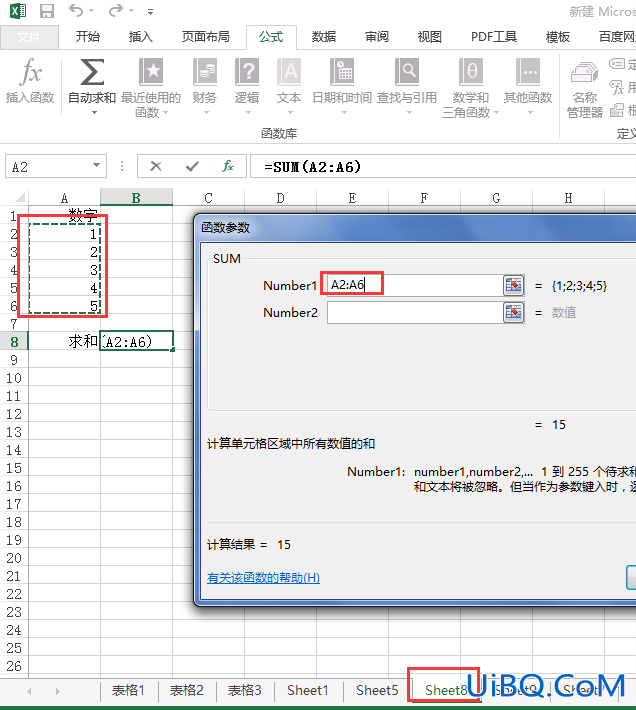Open Recently Used functions icon
The height and width of the screenshot is (710, 636).
151,72
